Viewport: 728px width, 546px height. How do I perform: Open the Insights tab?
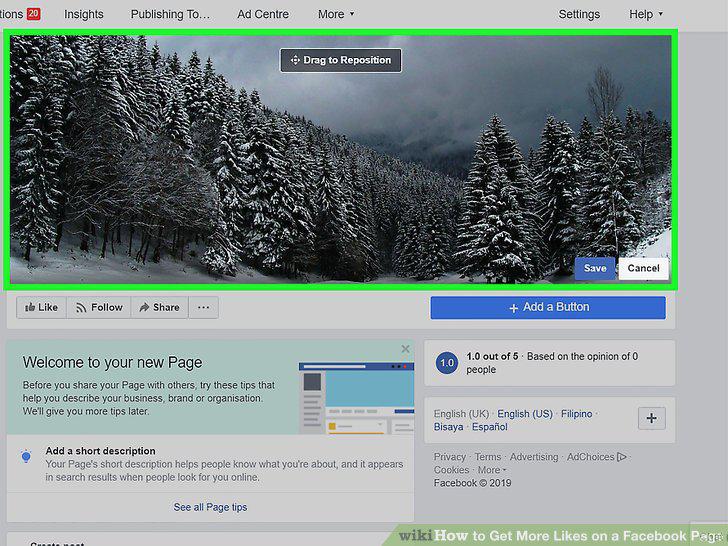tap(84, 14)
